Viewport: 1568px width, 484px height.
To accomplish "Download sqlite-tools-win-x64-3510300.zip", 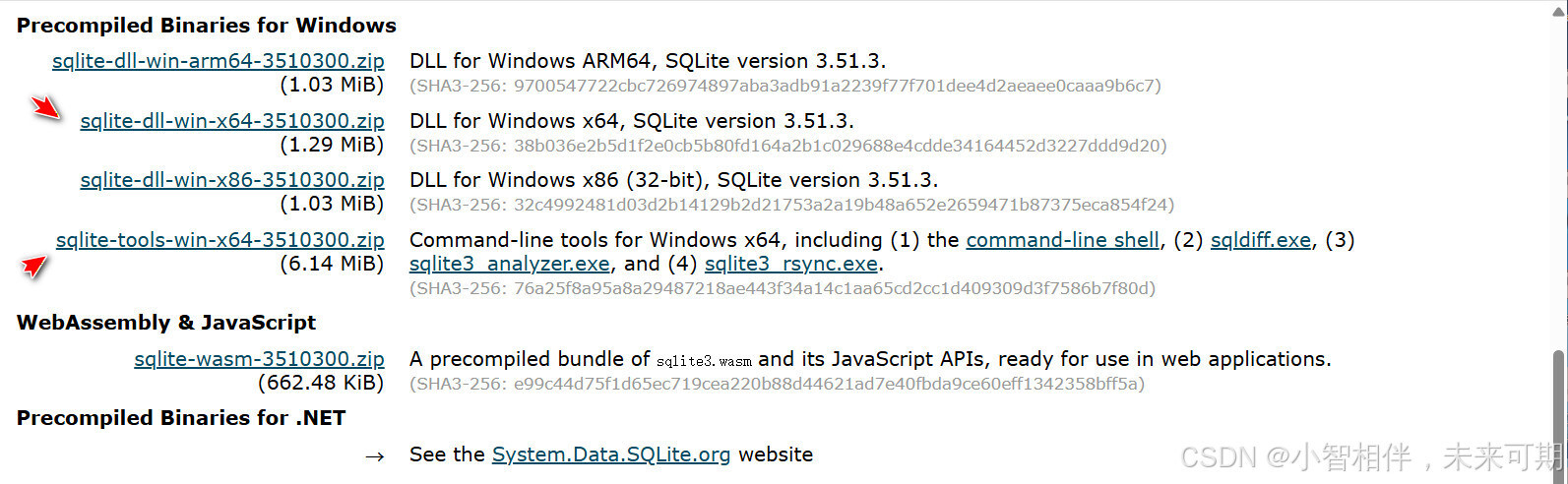I will click(220, 240).
